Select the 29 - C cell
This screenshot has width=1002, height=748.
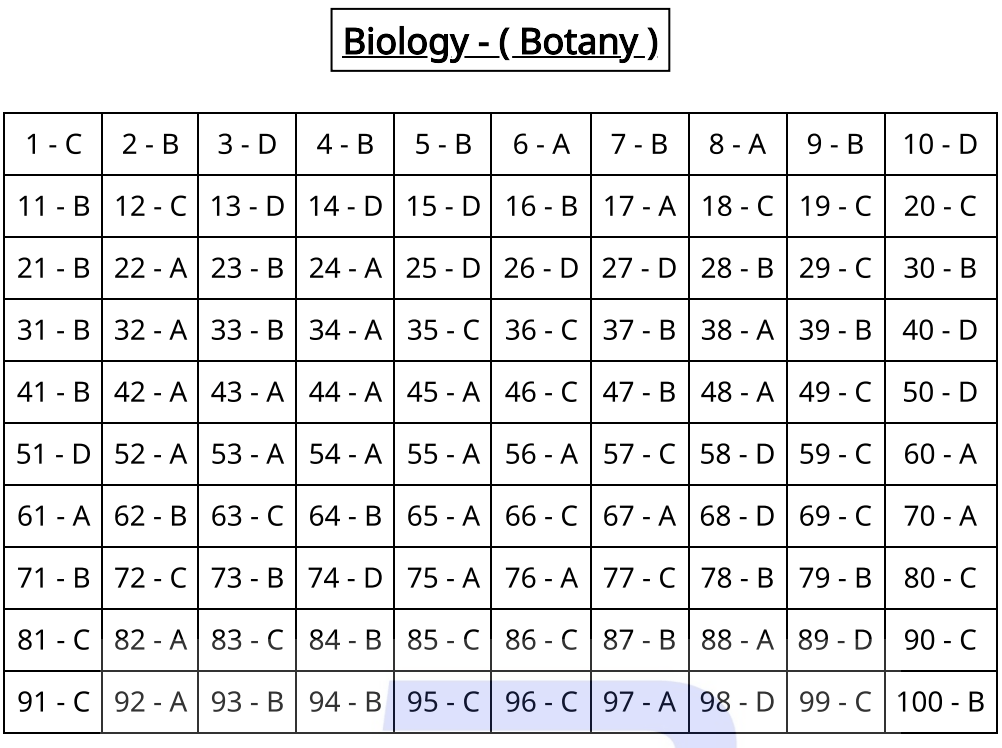coord(835,269)
